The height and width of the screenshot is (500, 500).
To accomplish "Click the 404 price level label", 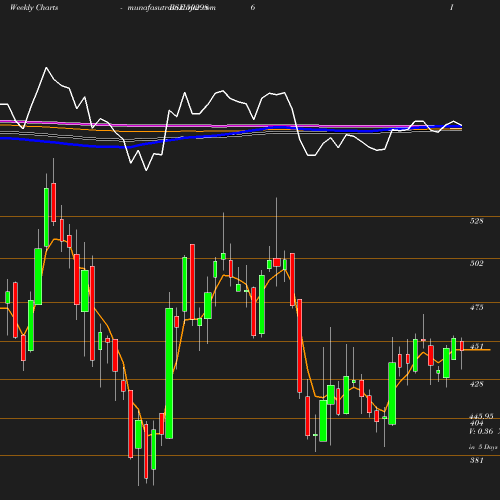I will pos(476,423).
